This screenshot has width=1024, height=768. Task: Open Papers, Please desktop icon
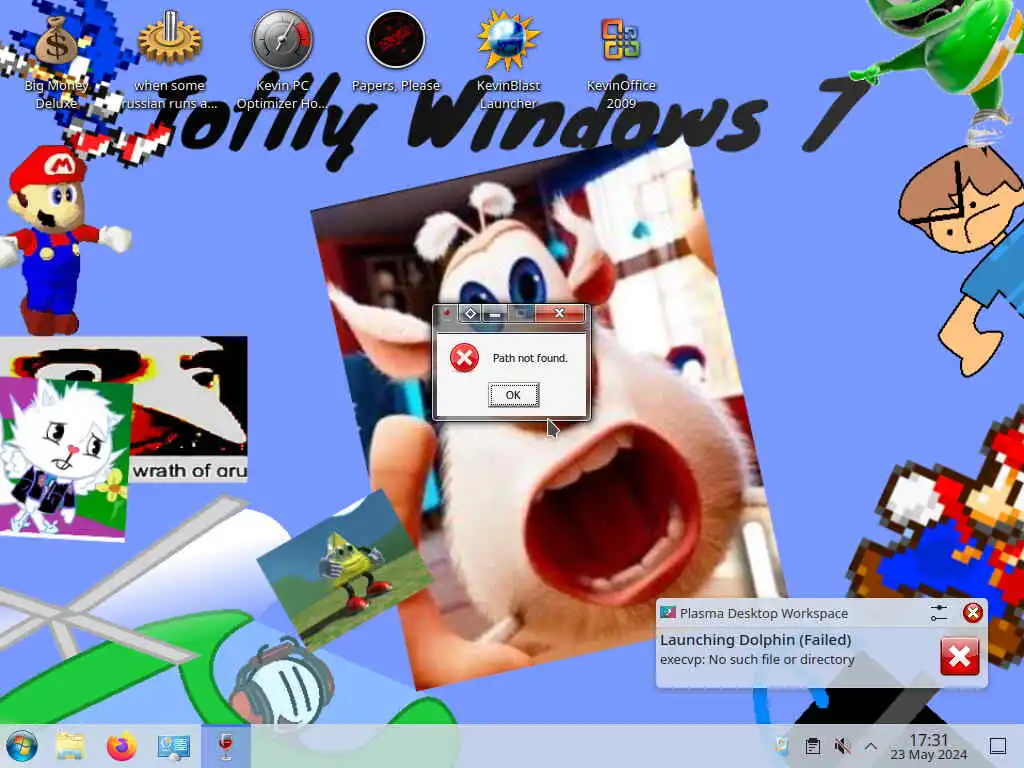[x=396, y=52]
